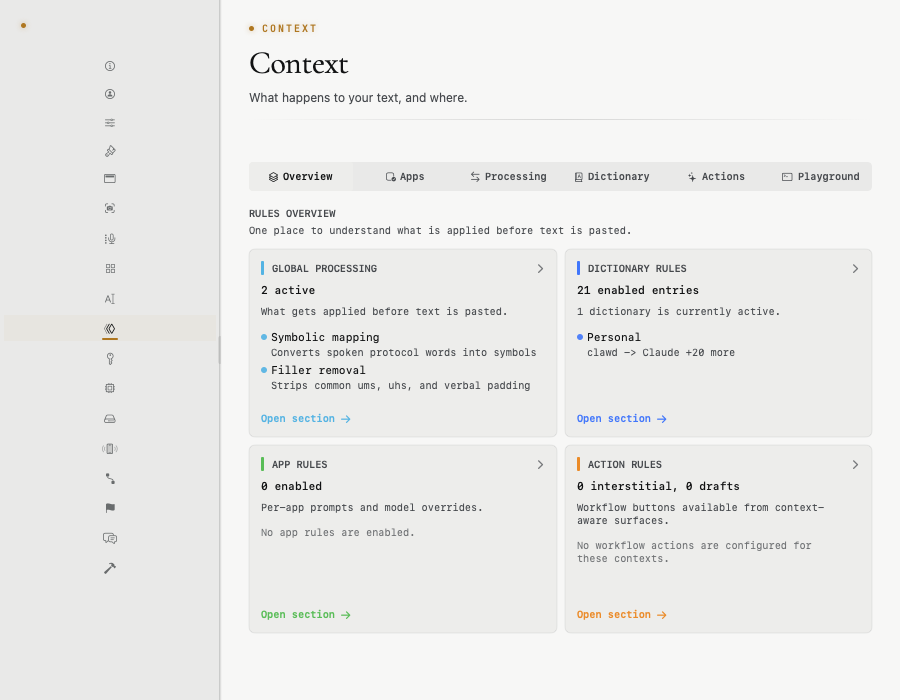The height and width of the screenshot is (700, 900).
Task: Expand Action Rules card chevron
Action: [855, 465]
